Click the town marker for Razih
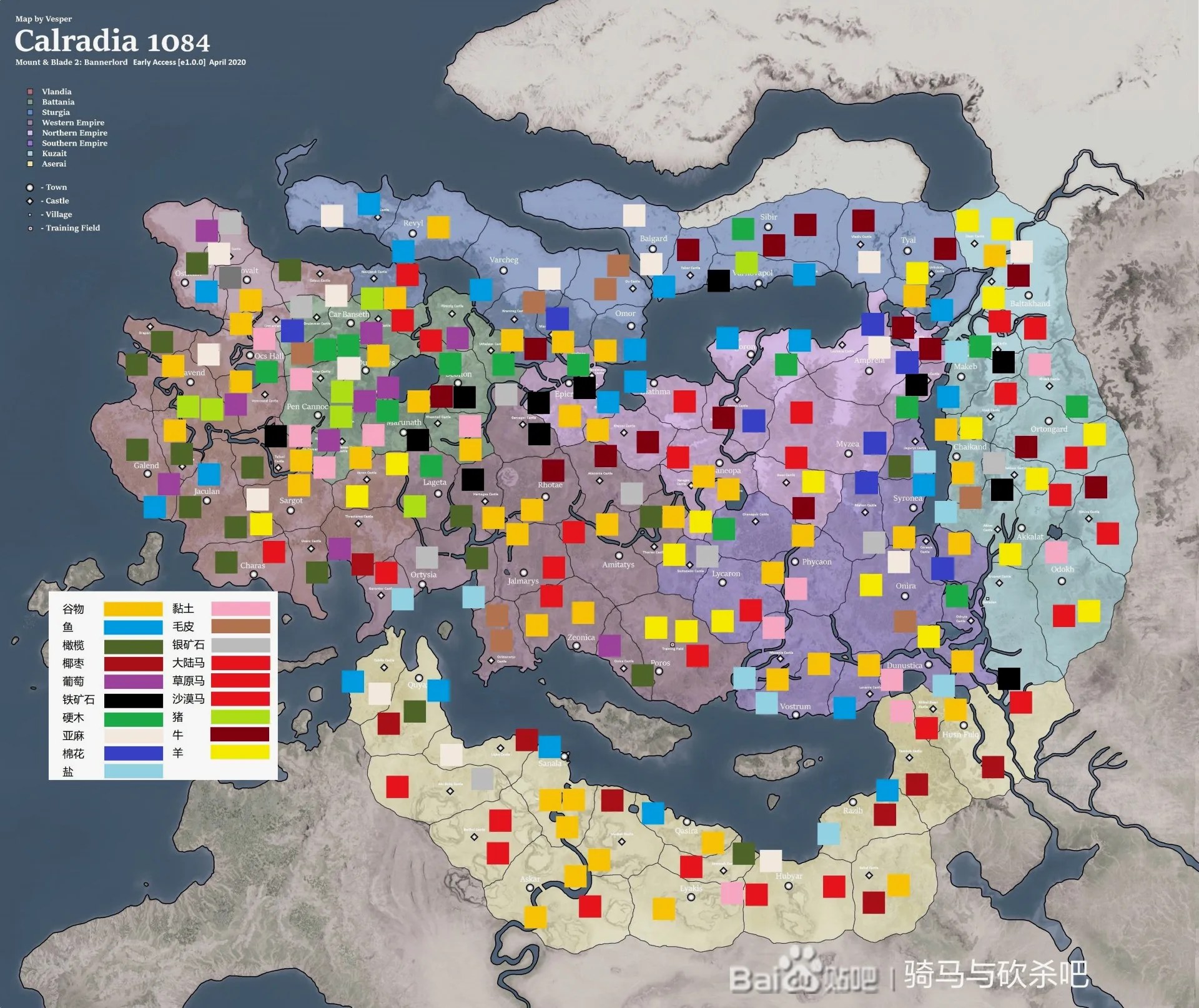 tap(852, 802)
